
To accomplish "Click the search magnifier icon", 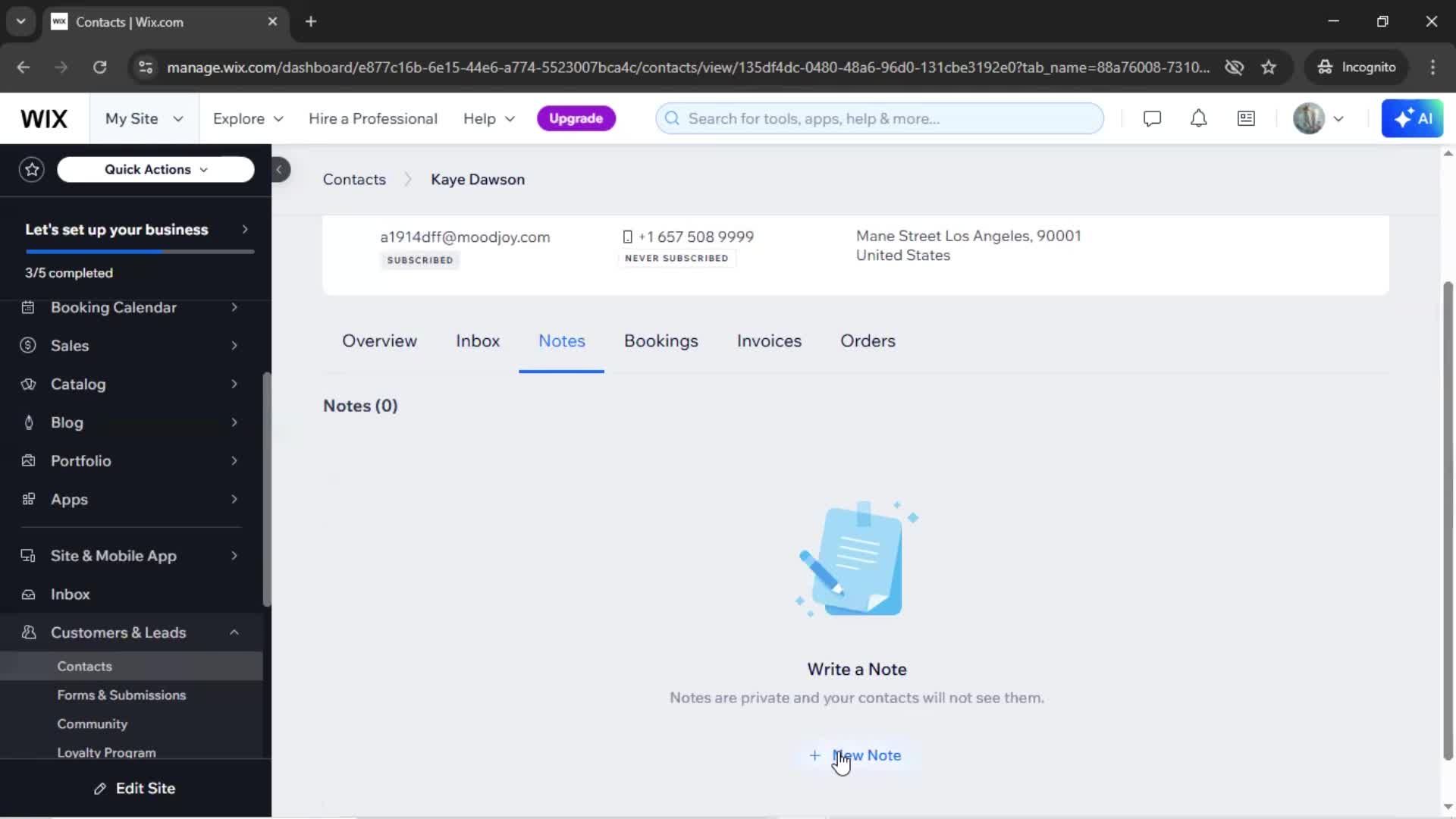I will point(672,119).
